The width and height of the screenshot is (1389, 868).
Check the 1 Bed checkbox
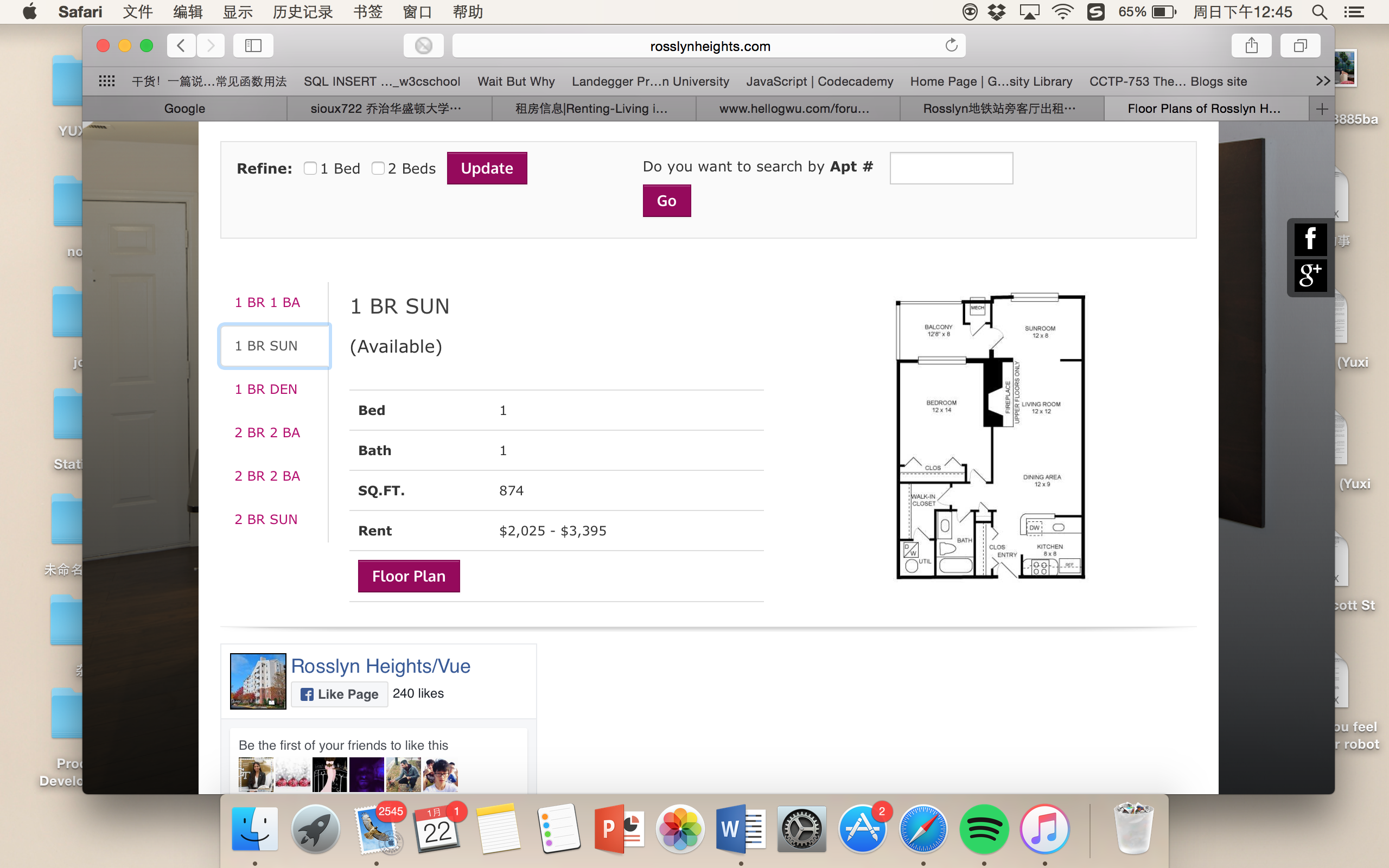(310, 168)
